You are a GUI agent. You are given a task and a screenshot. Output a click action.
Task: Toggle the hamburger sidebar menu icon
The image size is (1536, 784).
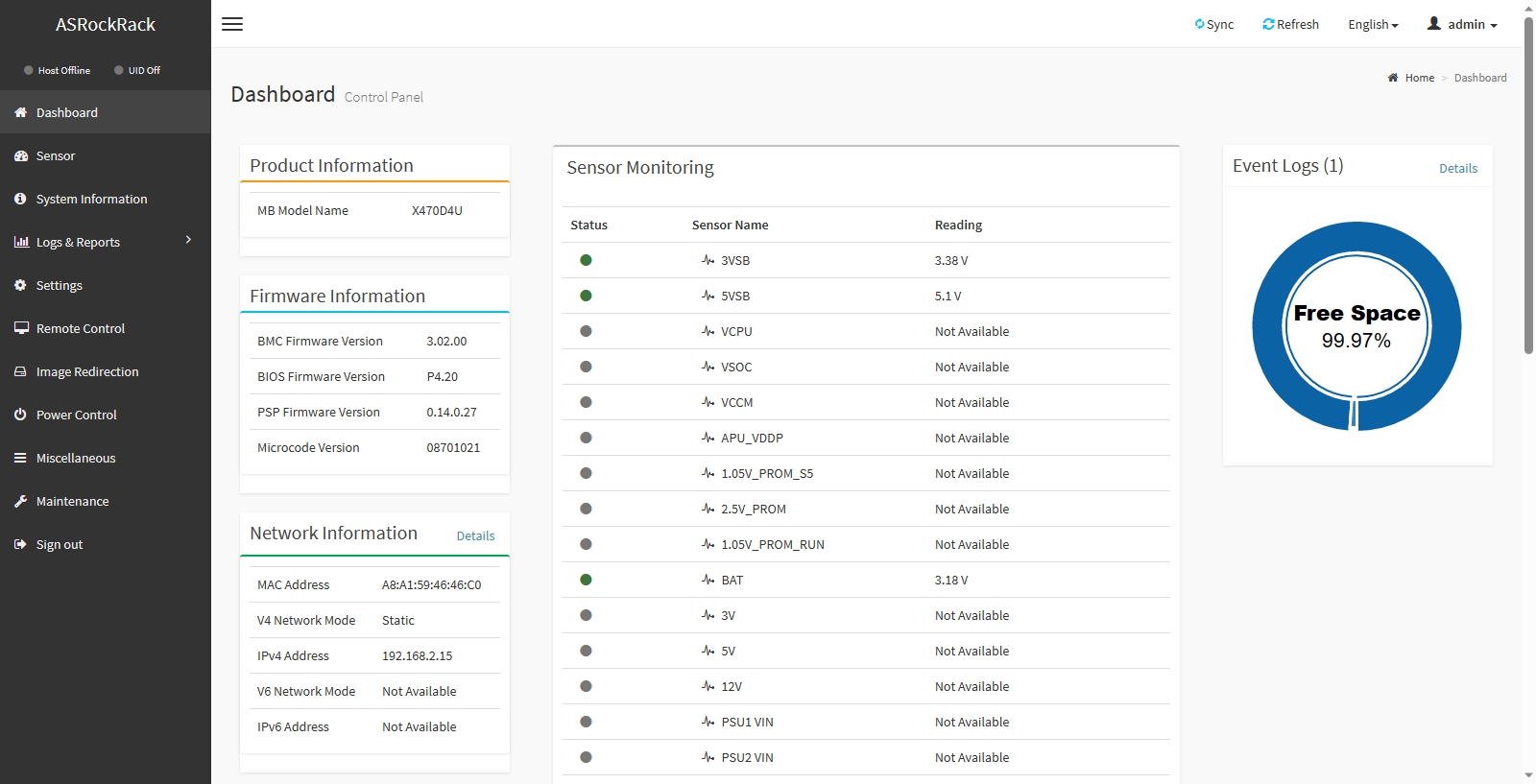pyautogui.click(x=232, y=24)
